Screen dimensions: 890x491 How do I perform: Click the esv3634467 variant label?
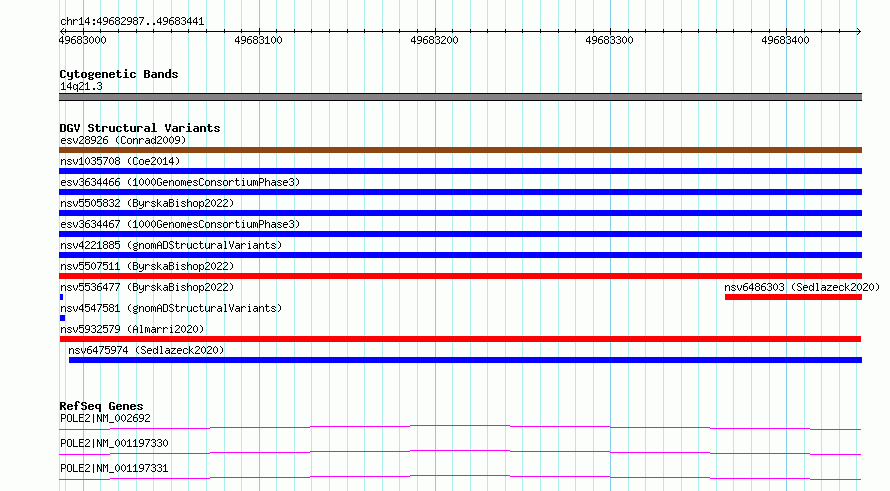tap(180, 224)
